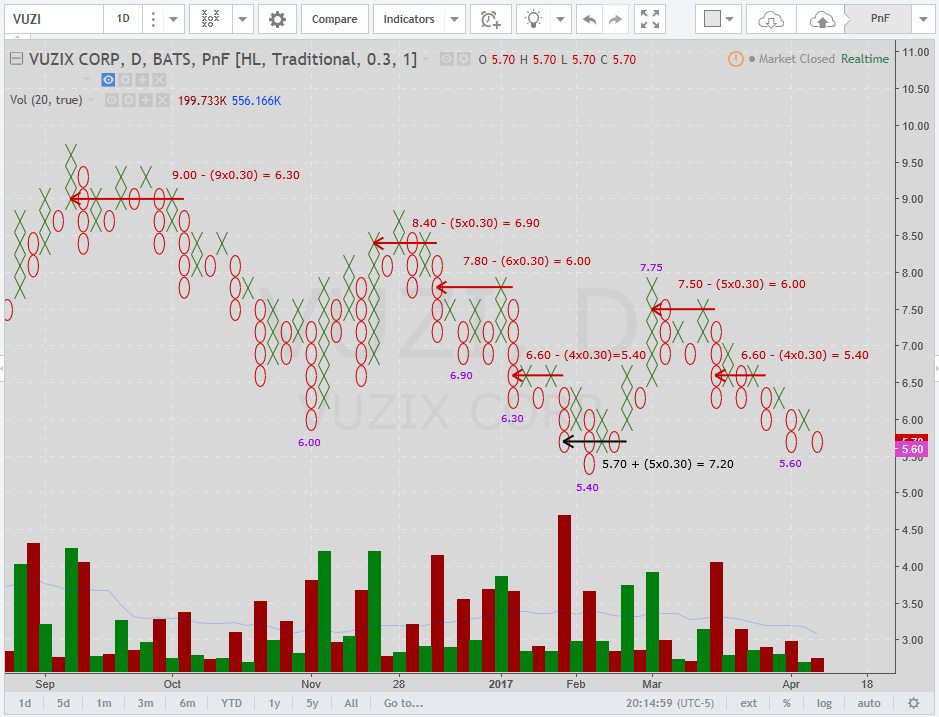Toggle visibility eye for VUZIX CORP series
Screen dimensions: 939x717
click(x=447, y=59)
